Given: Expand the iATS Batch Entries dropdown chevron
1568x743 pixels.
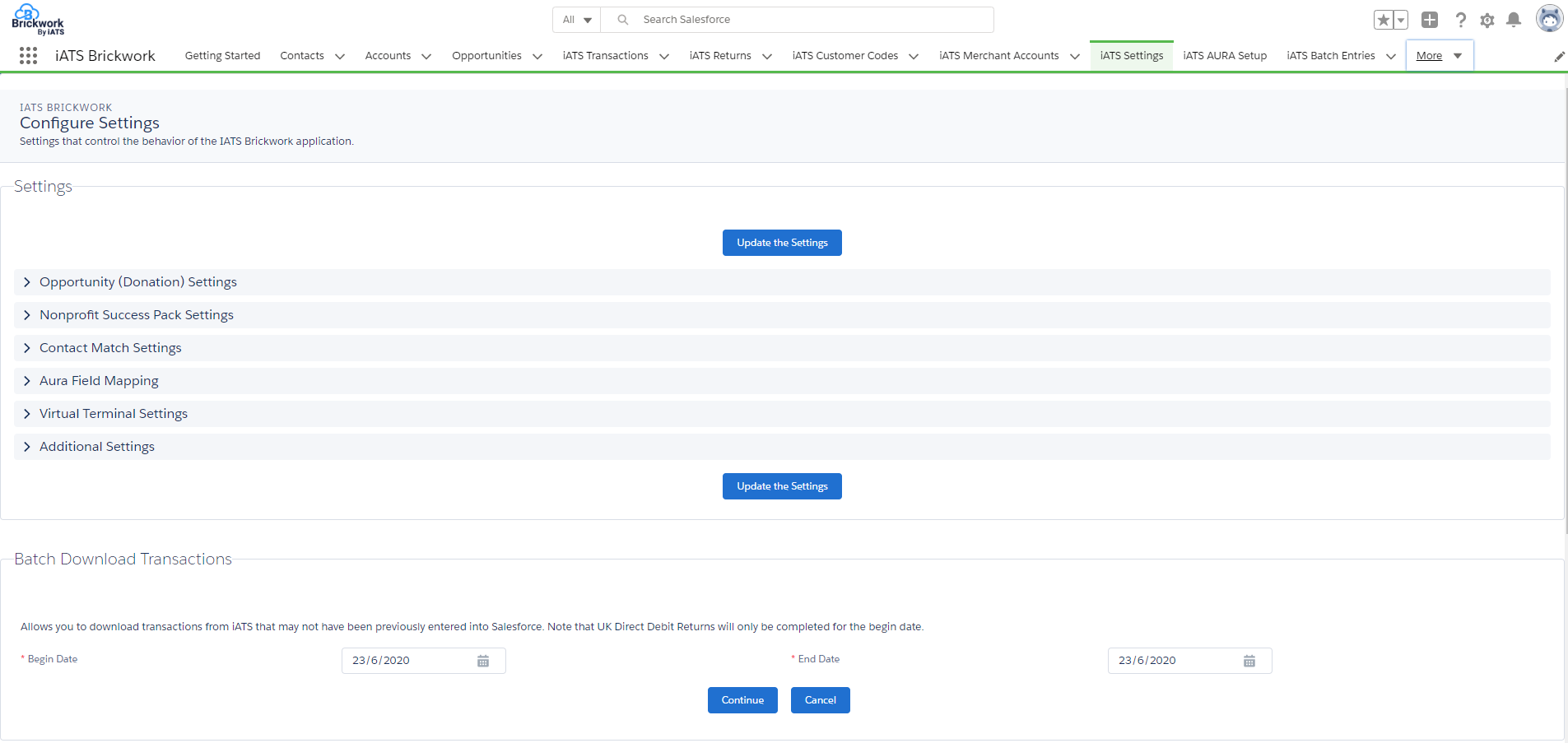Looking at the screenshot, I should click(1391, 57).
